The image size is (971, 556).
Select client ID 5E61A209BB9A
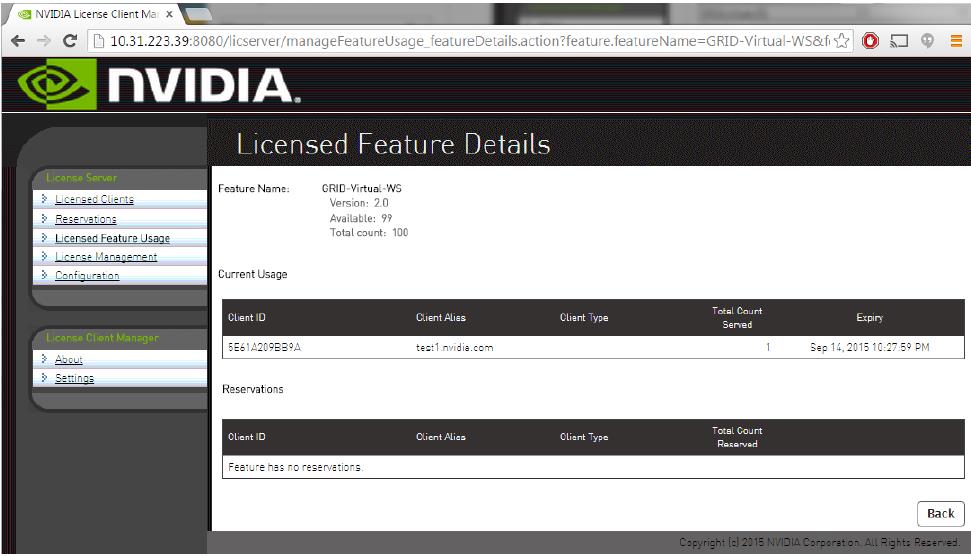pos(264,347)
